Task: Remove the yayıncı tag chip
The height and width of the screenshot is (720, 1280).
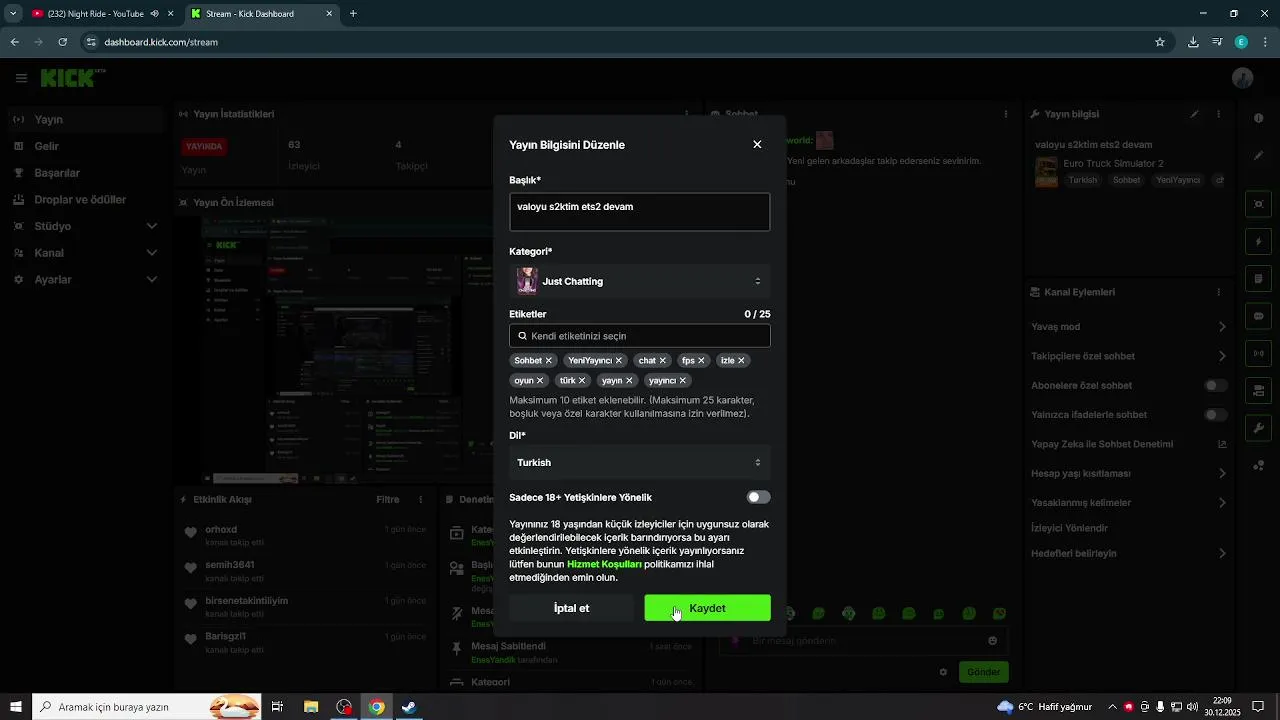Action: point(683,381)
